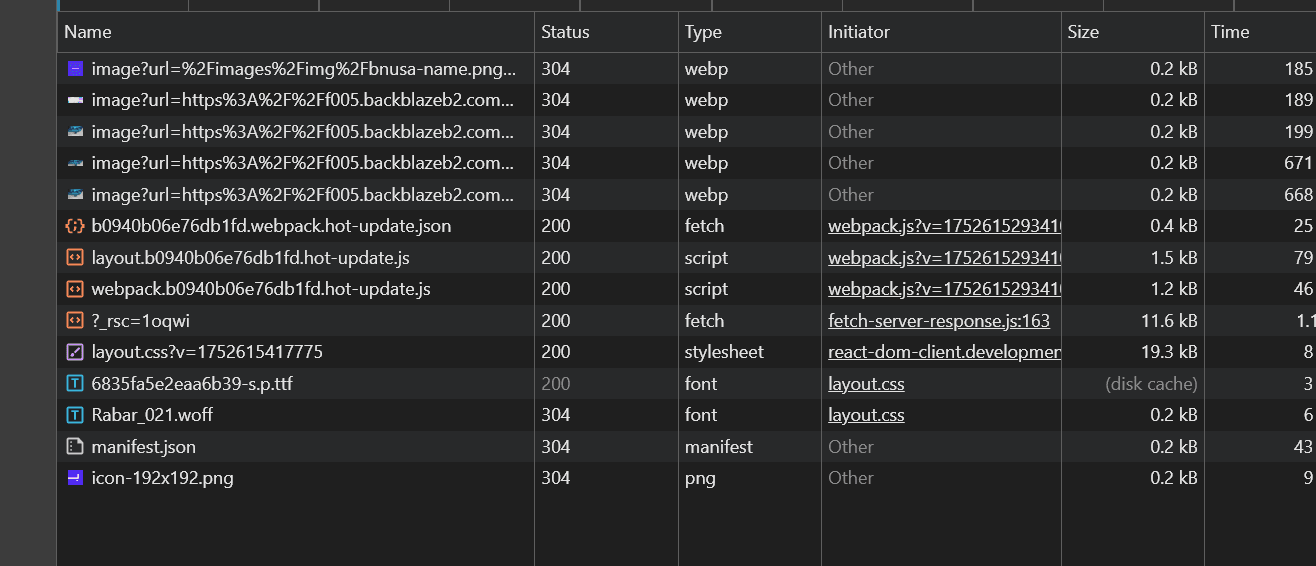Sort by the Type column header
The width and height of the screenshot is (1316, 566).
[703, 32]
